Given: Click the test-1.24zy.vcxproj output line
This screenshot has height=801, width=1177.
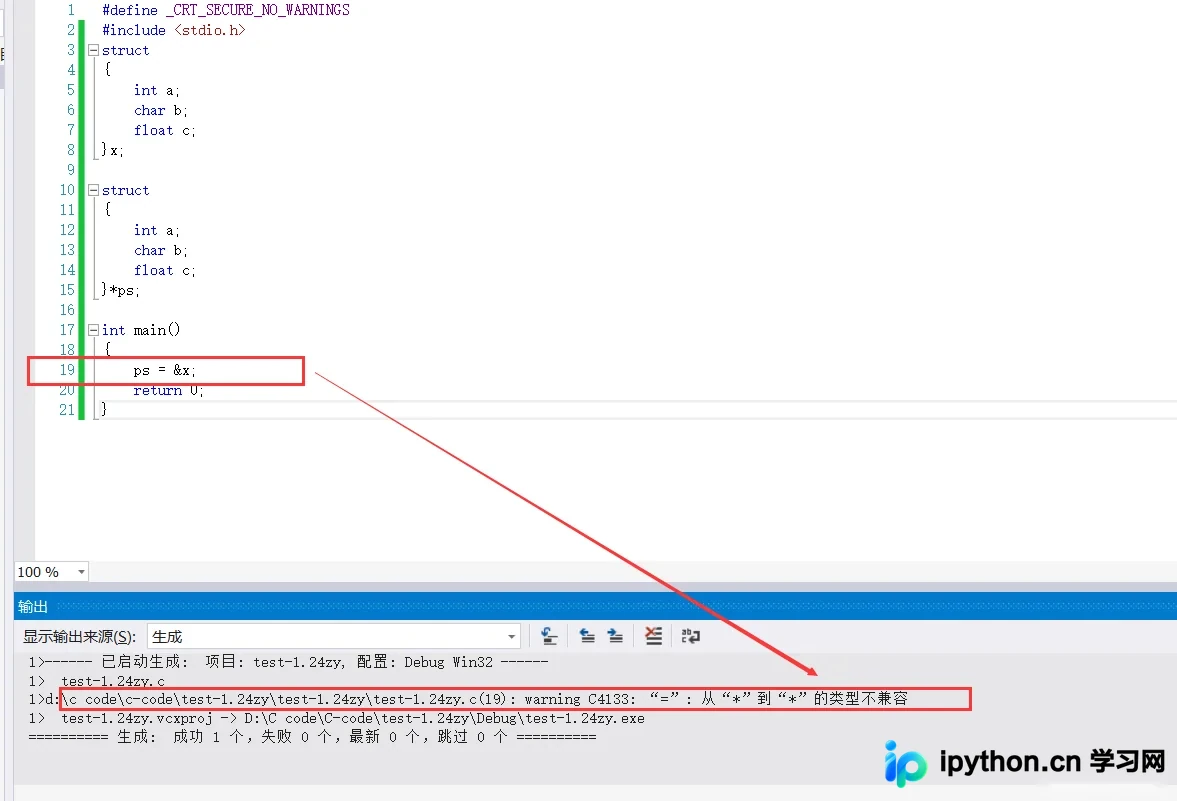Looking at the screenshot, I should coord(336,718).
